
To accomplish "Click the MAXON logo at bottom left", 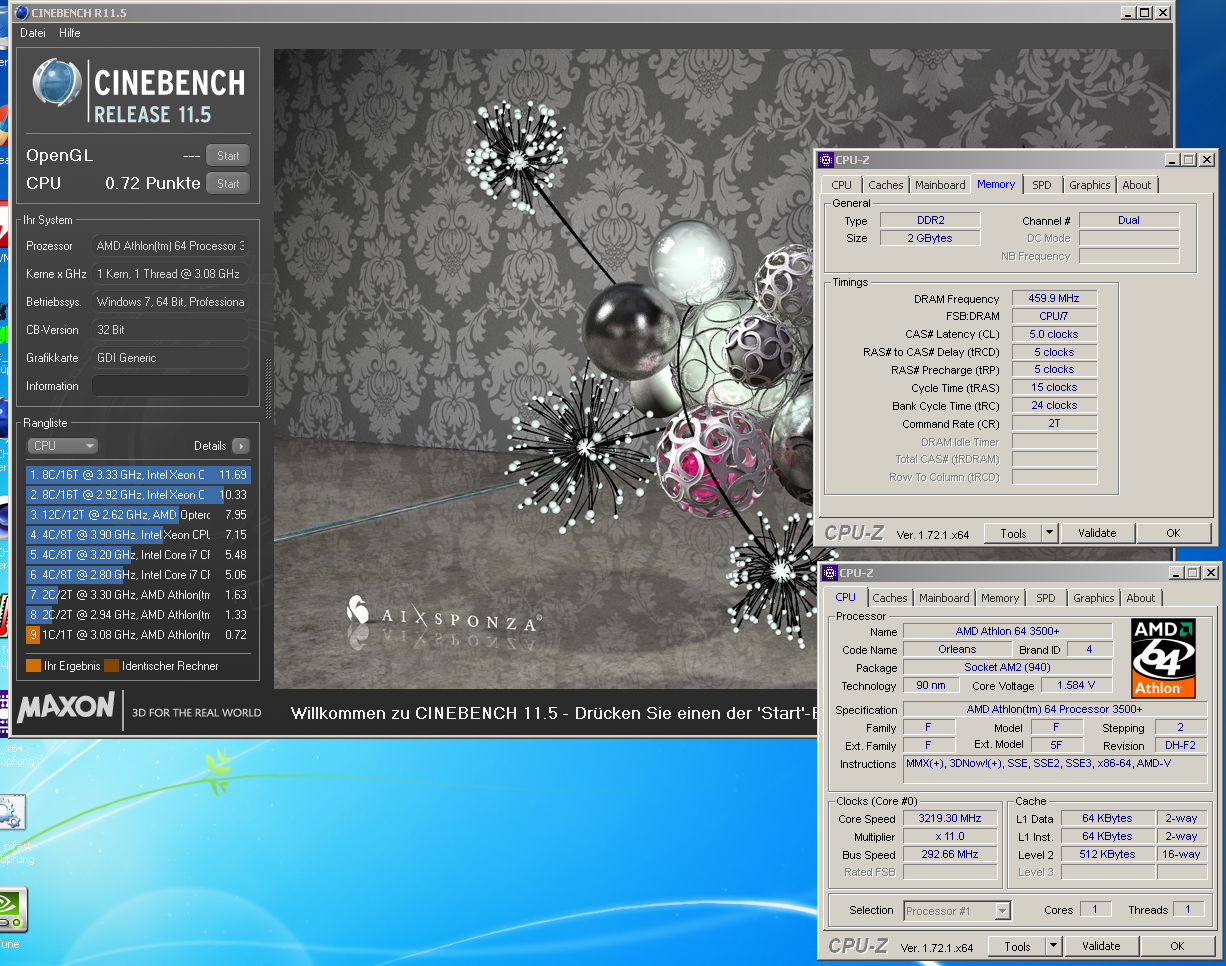I will click(66, 709).
